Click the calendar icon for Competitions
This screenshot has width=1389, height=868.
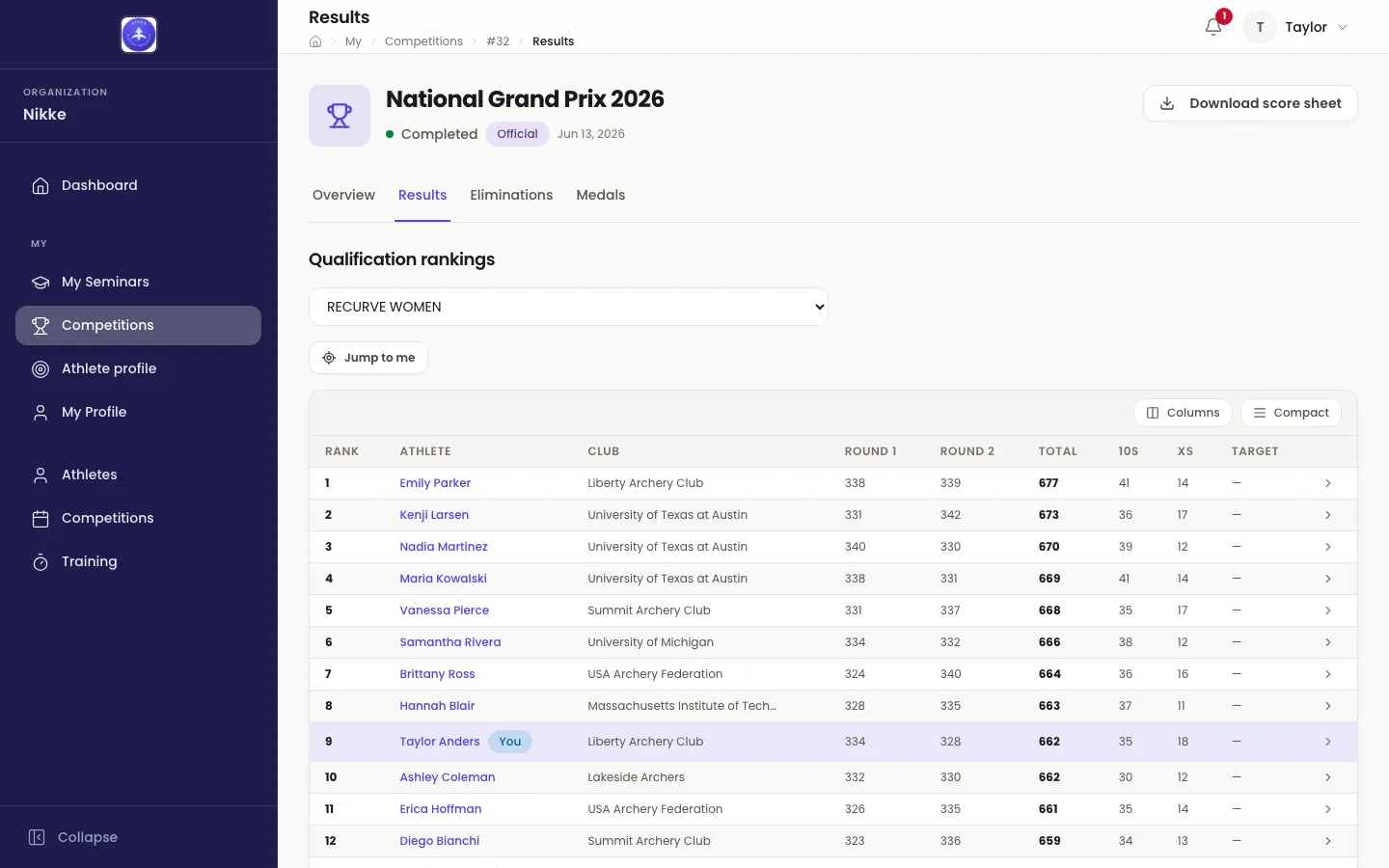pos(41,518)
